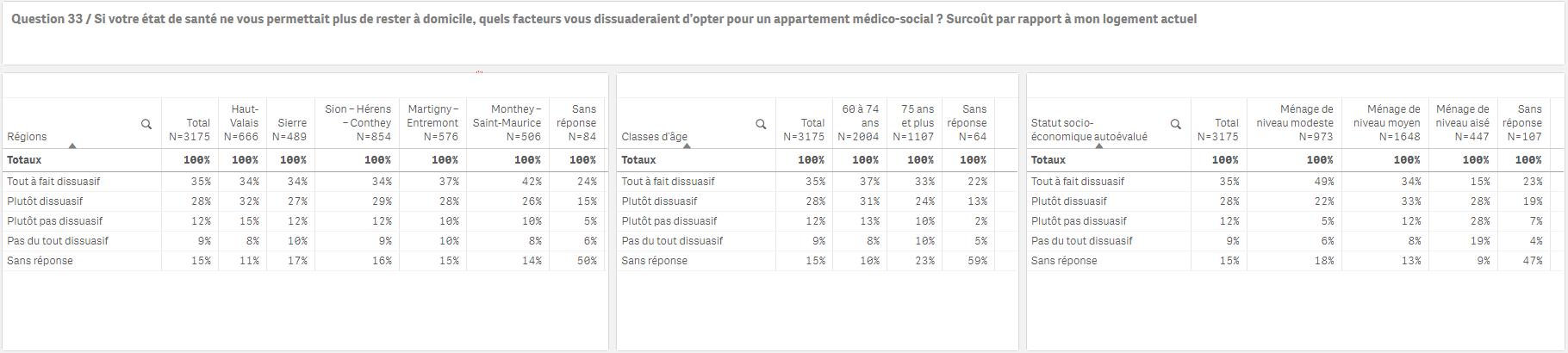Click Ménage de niveau modeste column header
This screenshot has width=1568, height=353.
coord(1294,122)
